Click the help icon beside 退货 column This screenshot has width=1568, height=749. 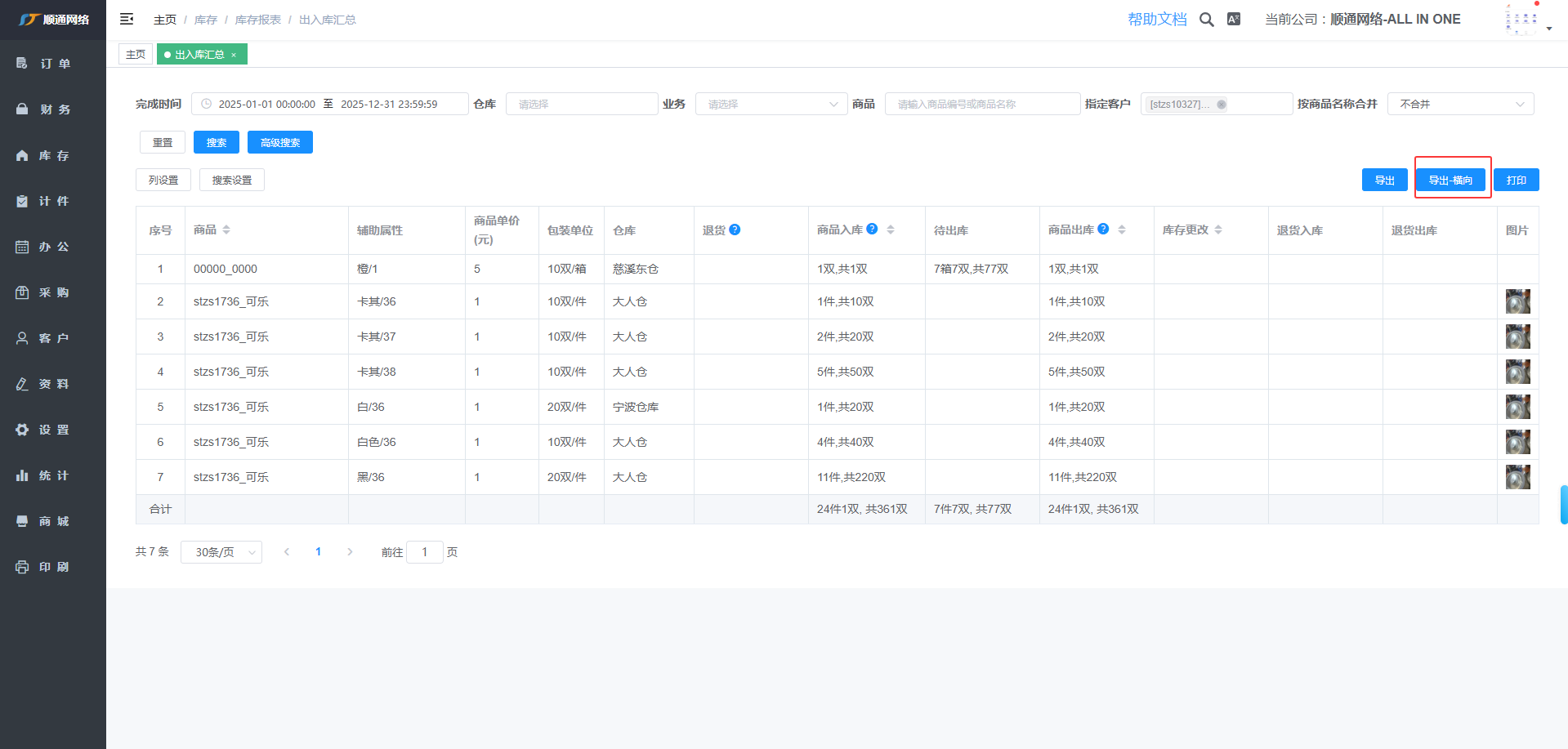pyautogui.click(x=735, y=230)
